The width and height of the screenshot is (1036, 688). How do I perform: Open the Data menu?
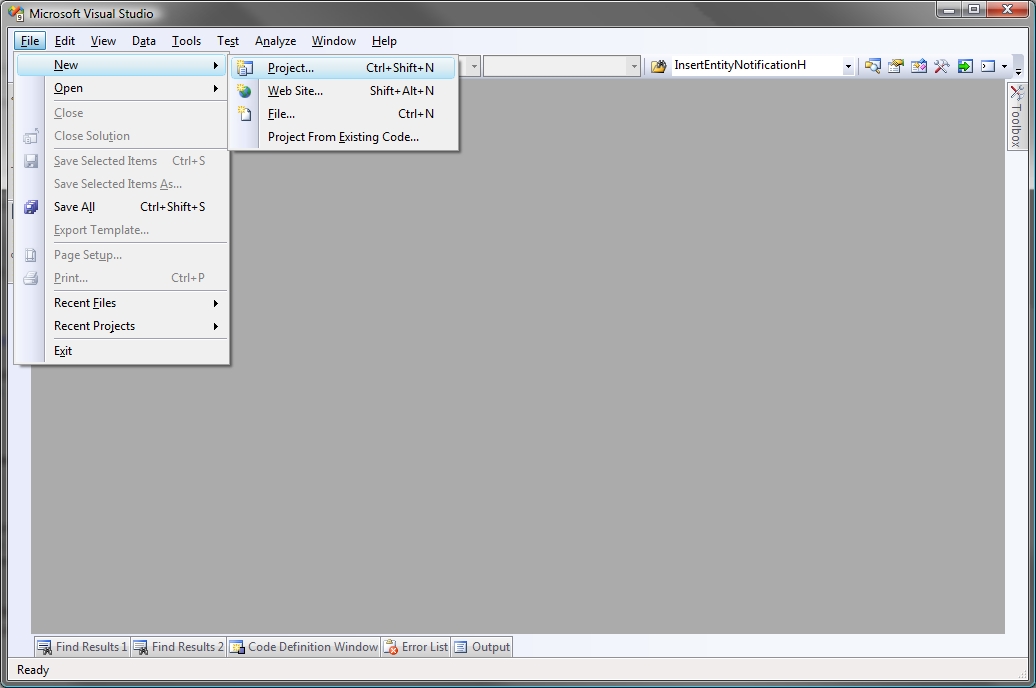(143, 41)
